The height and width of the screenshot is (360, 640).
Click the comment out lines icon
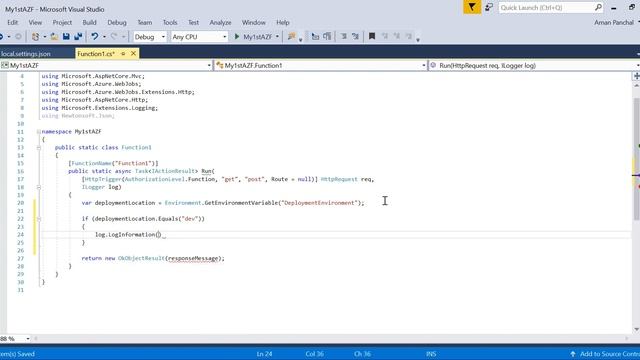coord(315,37)
